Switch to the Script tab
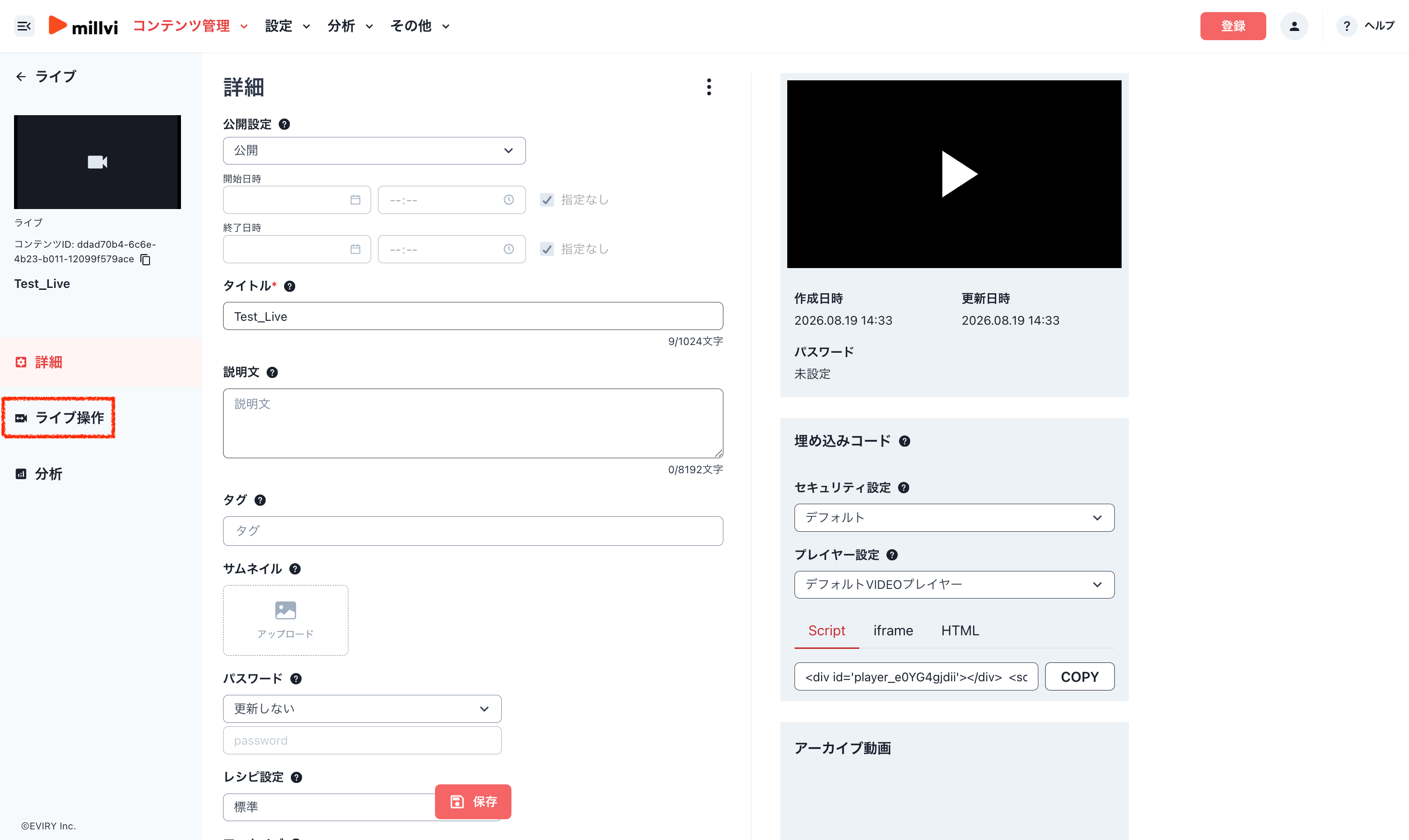 pos(826,630)
